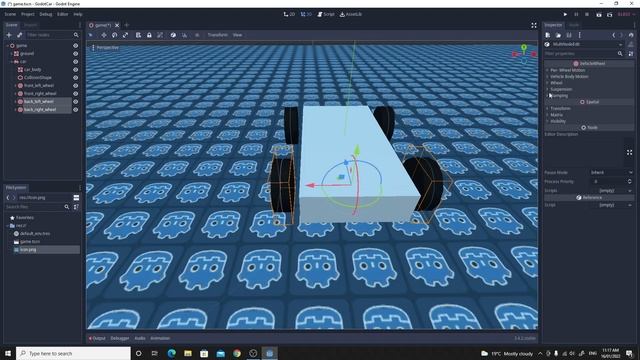The width and height of the screenshot is (640, 360).
Task: Activate the Select Mode arrow tool
Action: pos(91,35)
